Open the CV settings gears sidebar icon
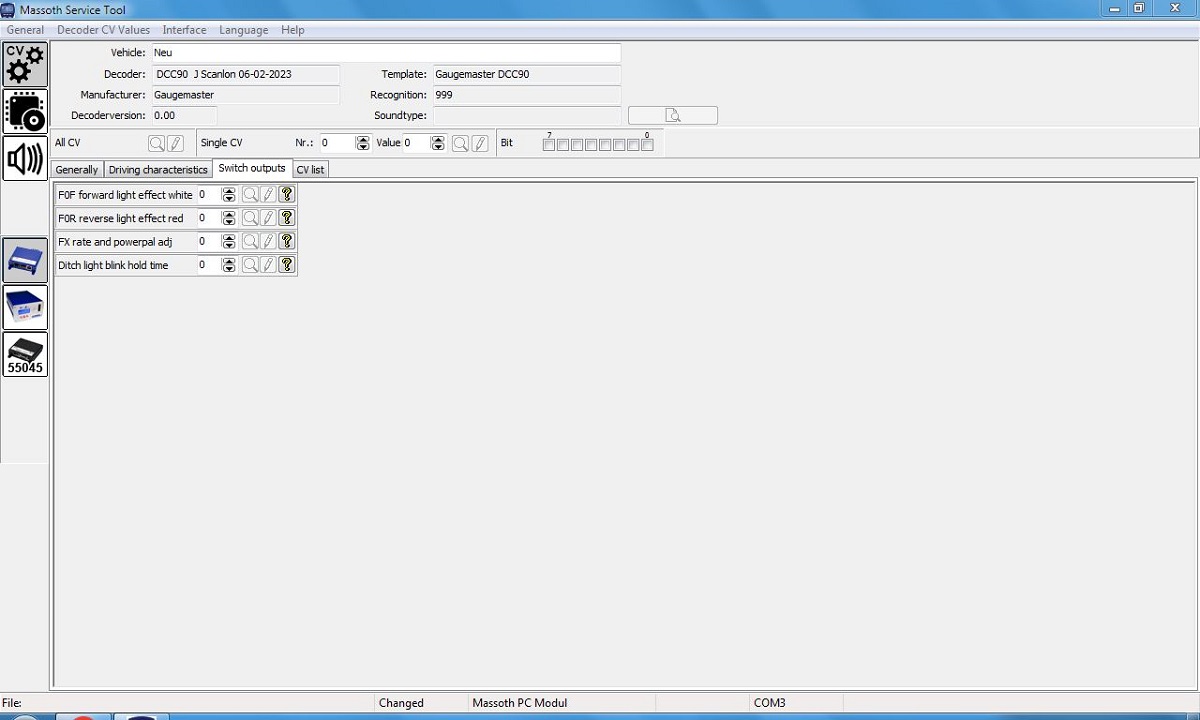This screenshot has height=720, width=1200. coord(25,64)
